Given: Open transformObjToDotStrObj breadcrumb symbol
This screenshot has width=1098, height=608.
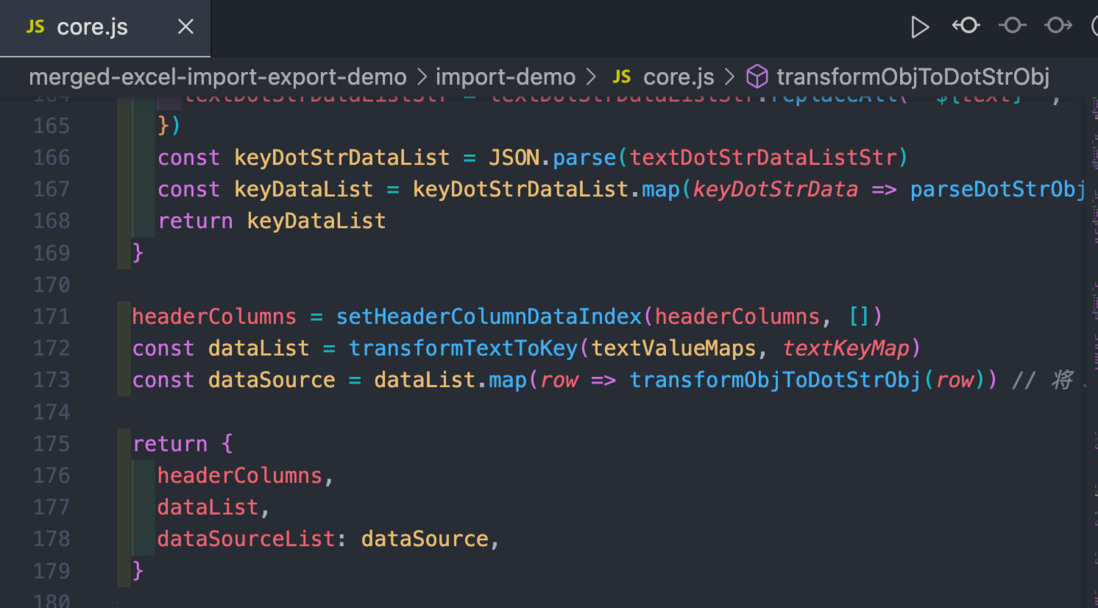Looking at the screenshot, I should (913, 77).
